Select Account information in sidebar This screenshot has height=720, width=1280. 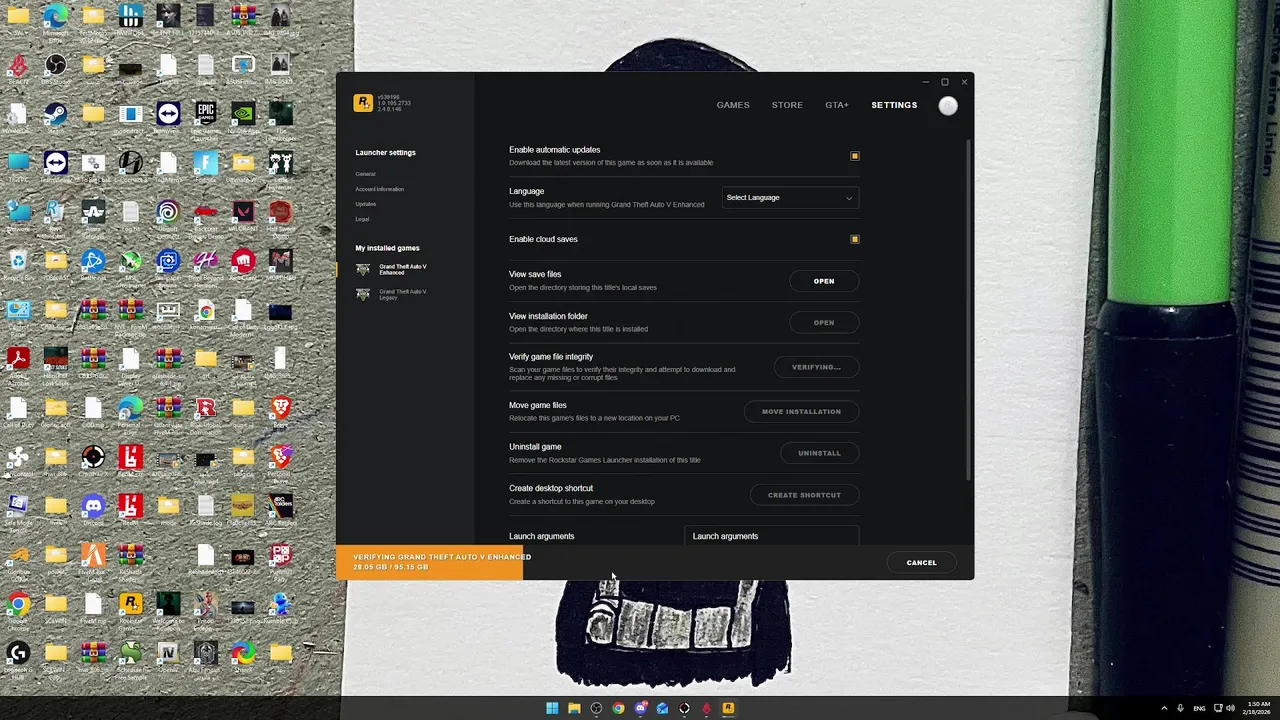(380, 189)
